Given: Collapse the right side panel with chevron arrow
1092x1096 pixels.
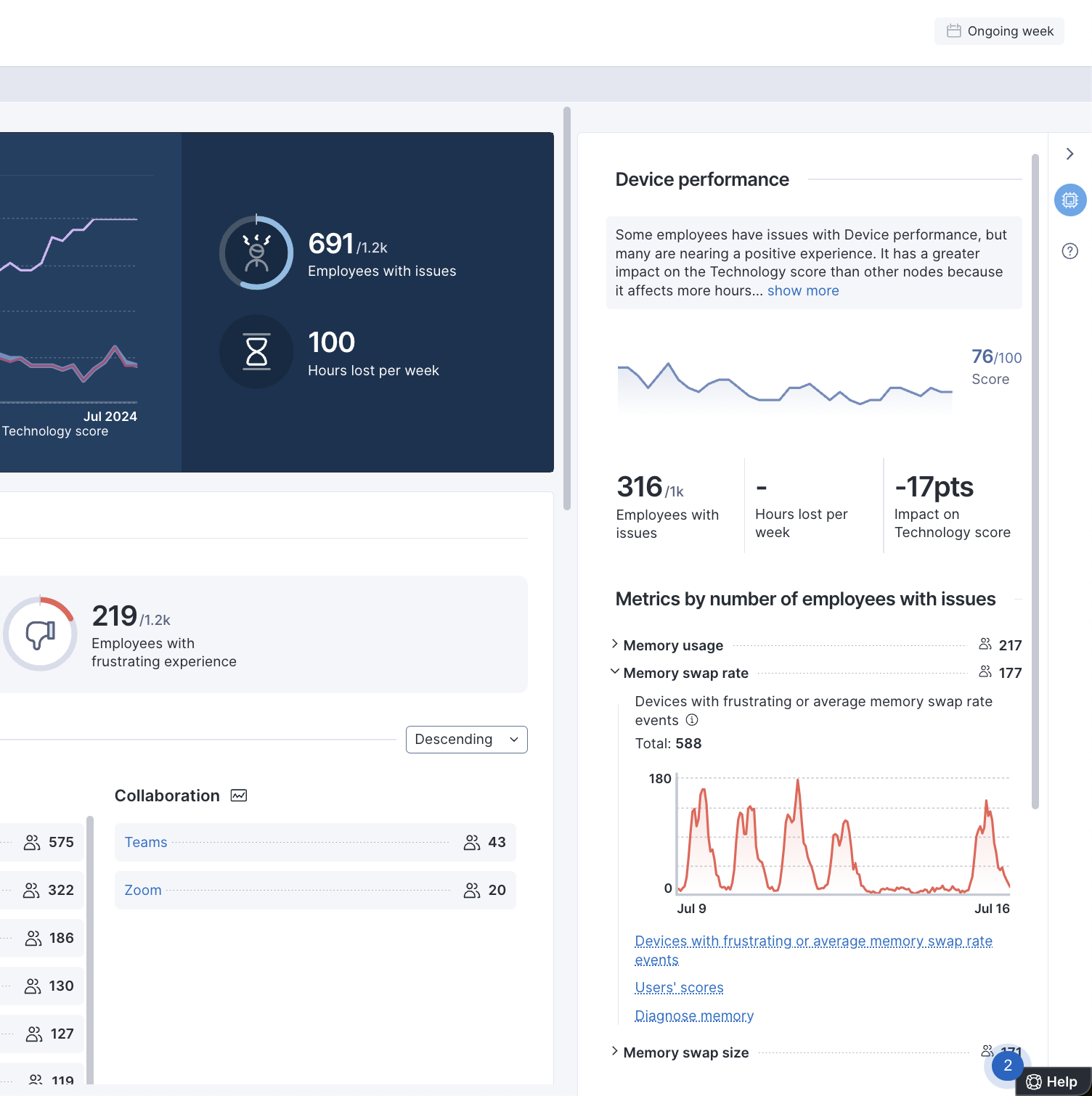Looking at the screenshot, I should pos(1069,154).
